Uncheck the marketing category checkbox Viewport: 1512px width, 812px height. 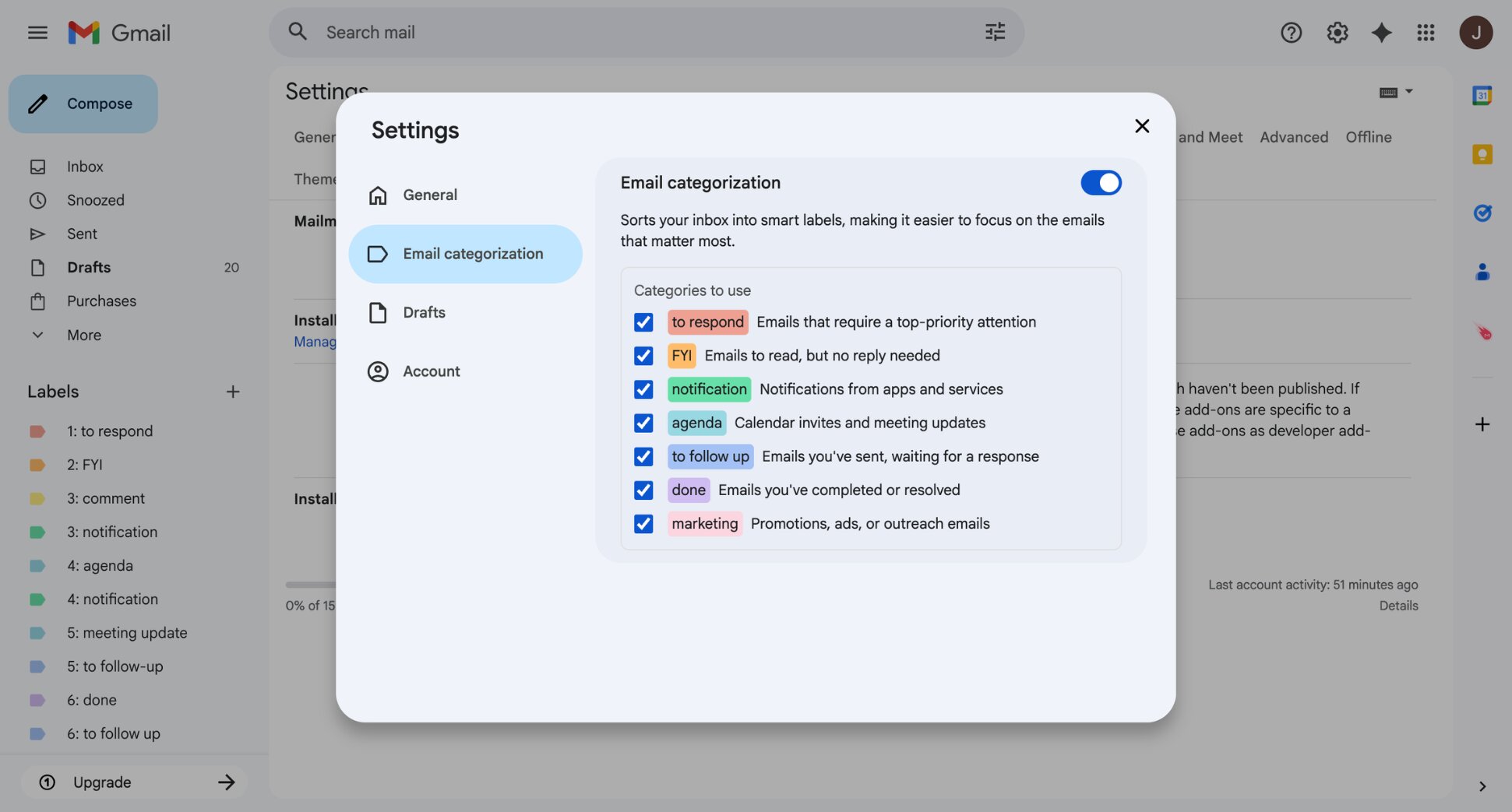tap(643, 524)
